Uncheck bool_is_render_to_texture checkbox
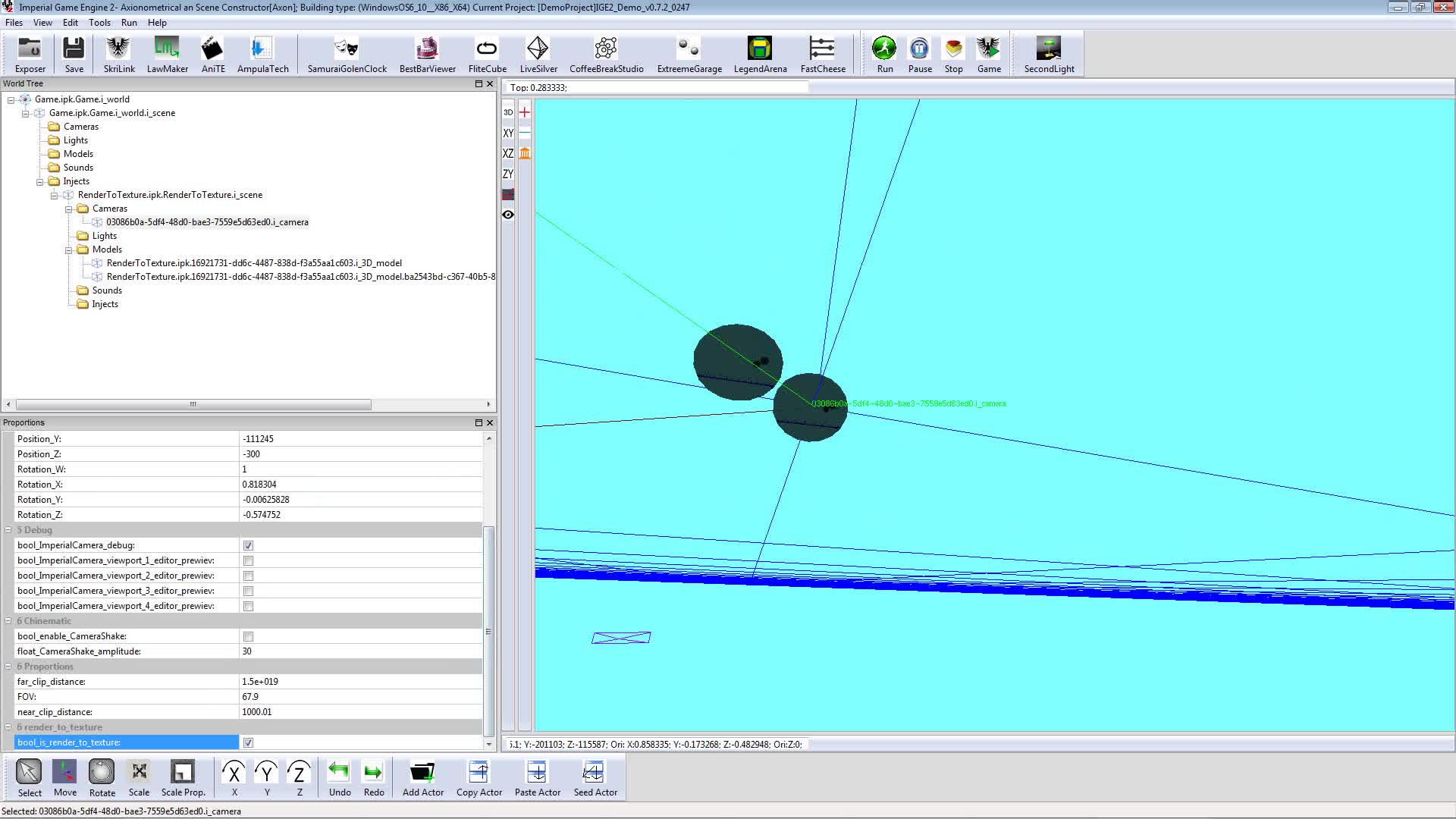The width and height of the screenshot is (1456, 819). coord(248,742)
